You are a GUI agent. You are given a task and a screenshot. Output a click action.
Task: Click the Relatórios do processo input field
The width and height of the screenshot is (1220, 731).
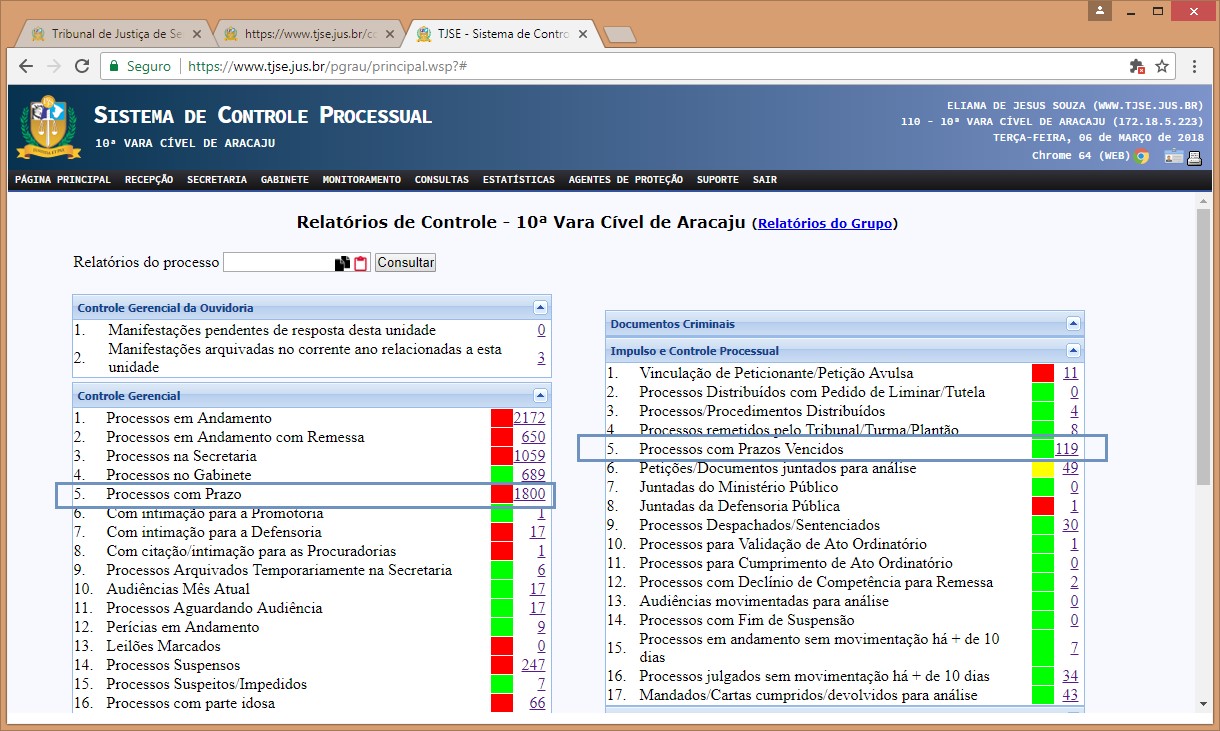point(278,262)
